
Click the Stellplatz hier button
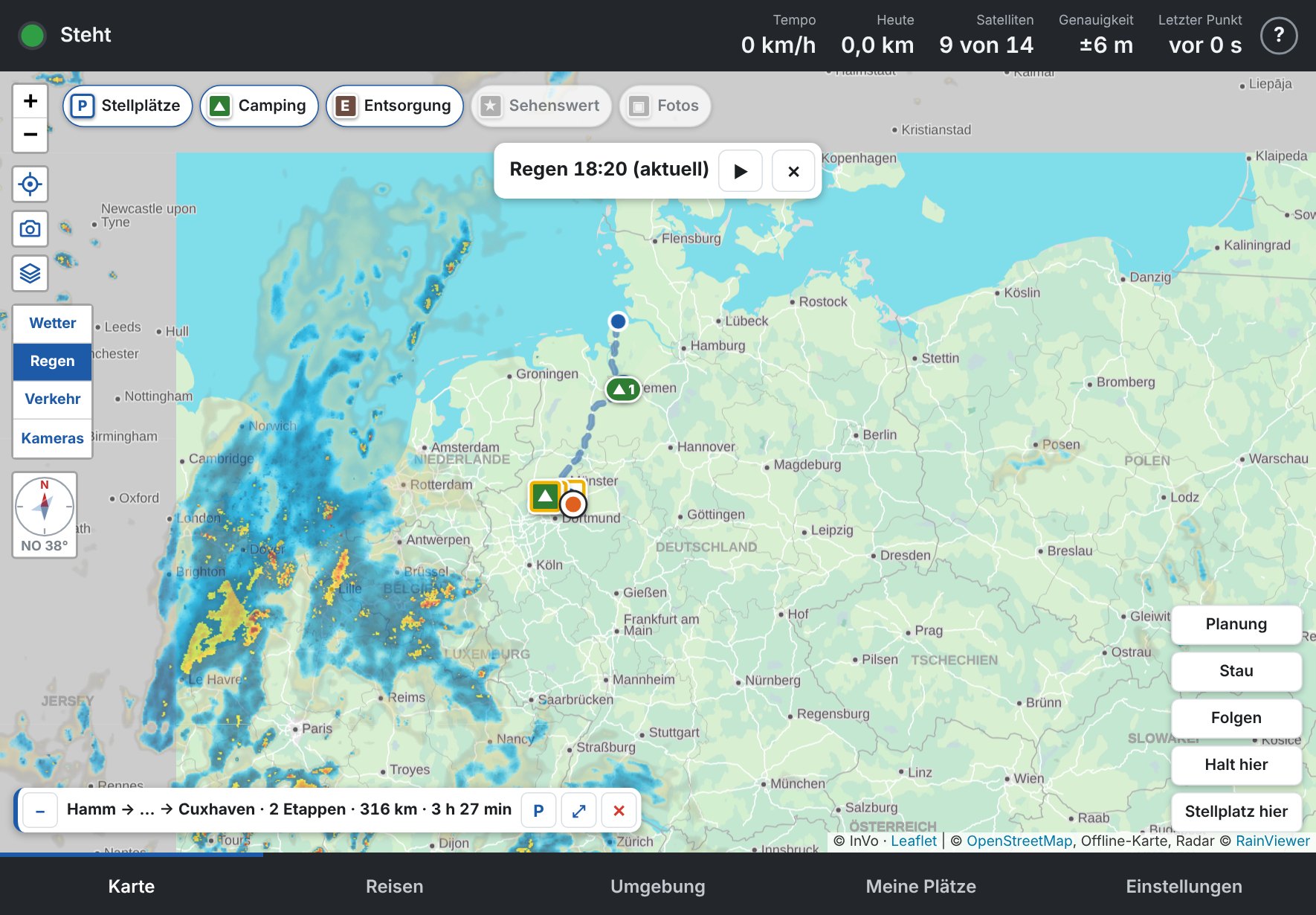[1236, 812]
